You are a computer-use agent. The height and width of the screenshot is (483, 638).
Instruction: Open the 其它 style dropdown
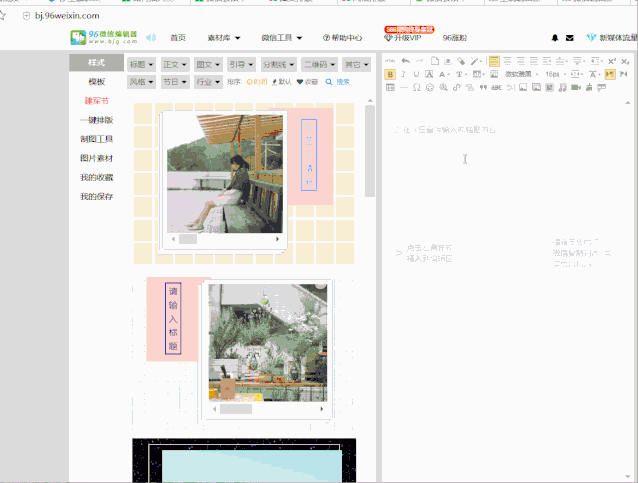point(356,64)
